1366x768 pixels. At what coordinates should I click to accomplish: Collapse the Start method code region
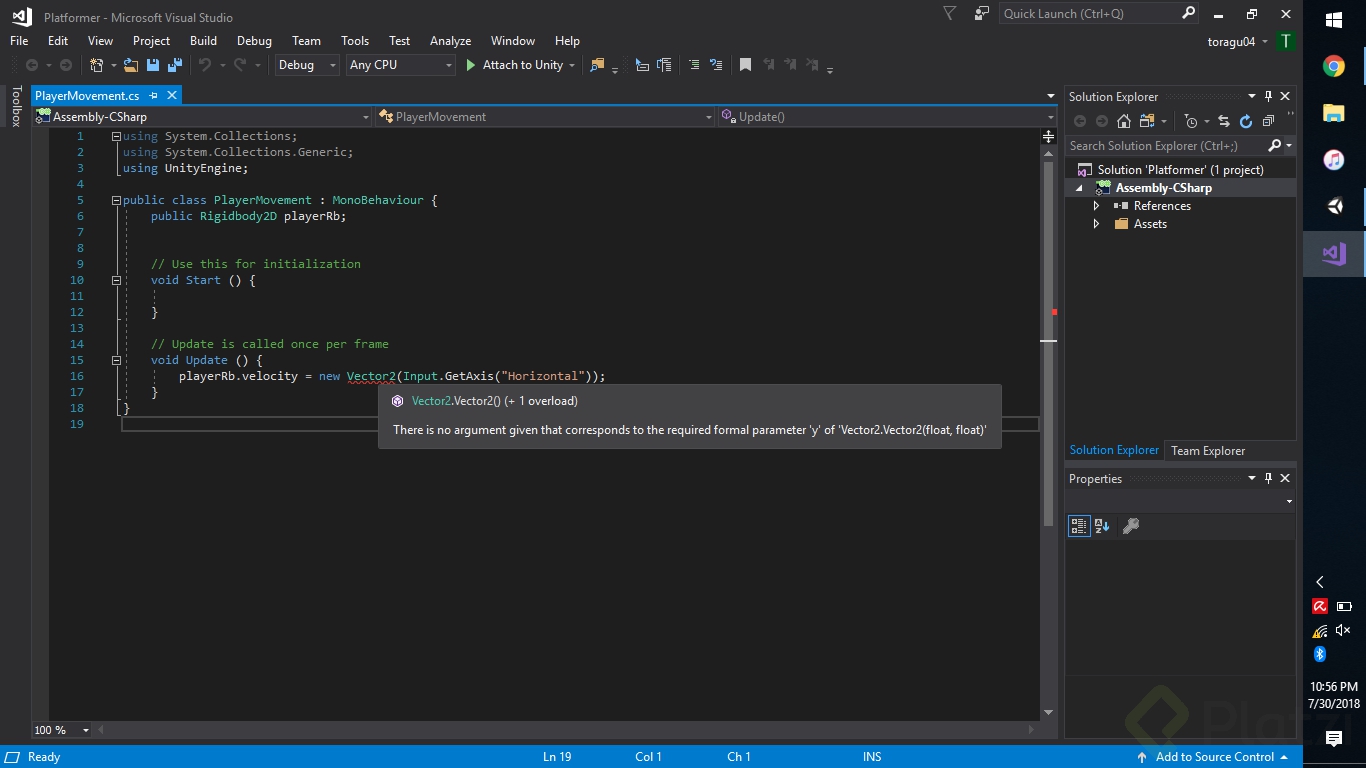(116, 280)
